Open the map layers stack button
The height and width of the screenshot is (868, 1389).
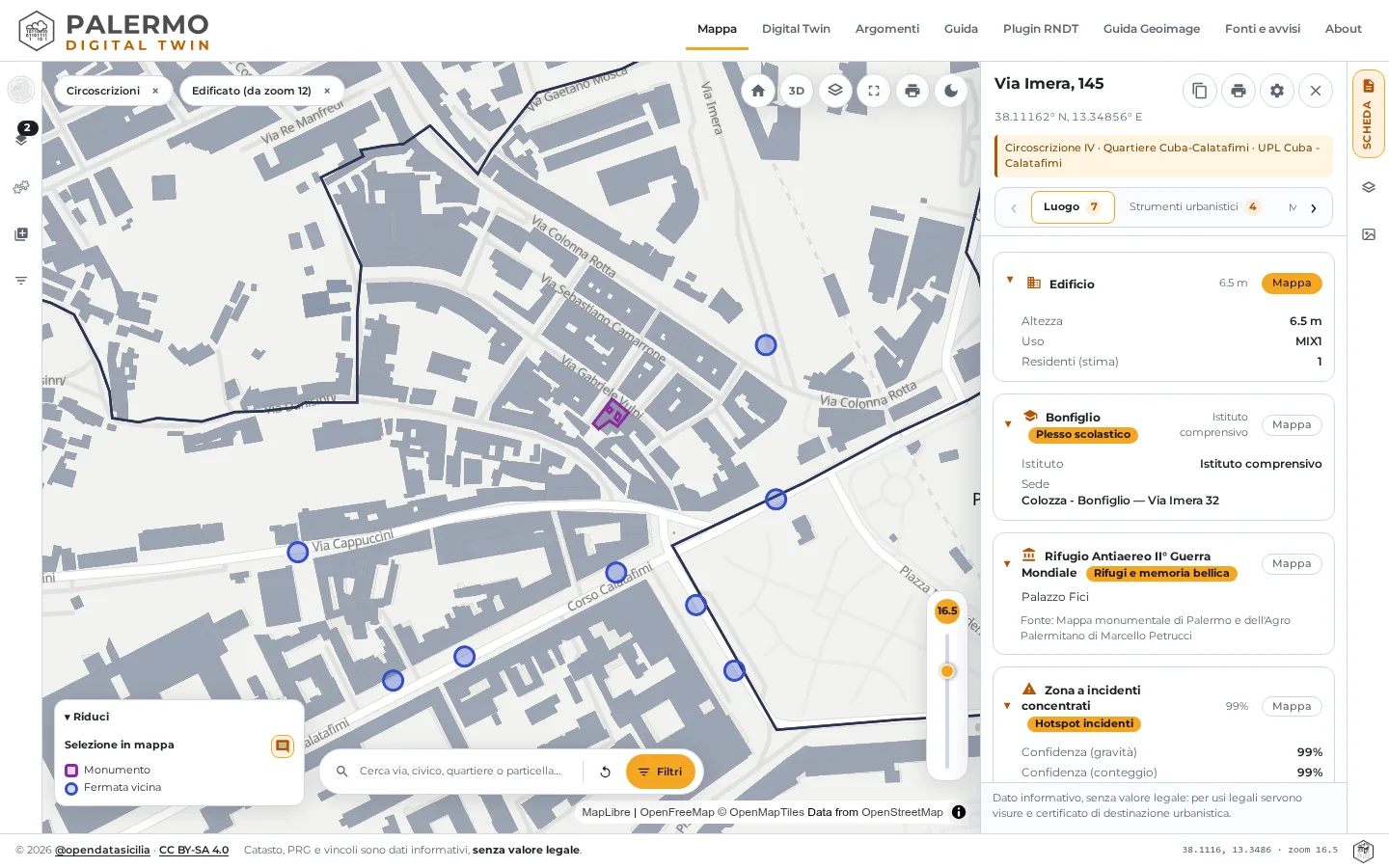click(835, 91)
